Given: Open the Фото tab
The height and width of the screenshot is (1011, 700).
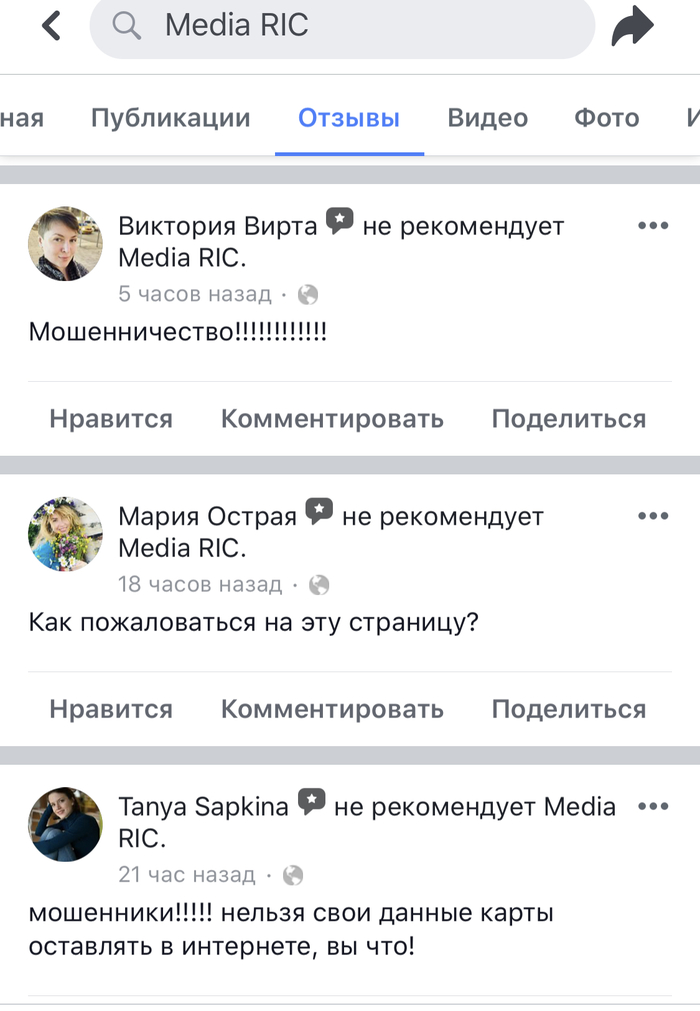Looking at the screenshot, I should pyautogui.click(x=606, y=118).
